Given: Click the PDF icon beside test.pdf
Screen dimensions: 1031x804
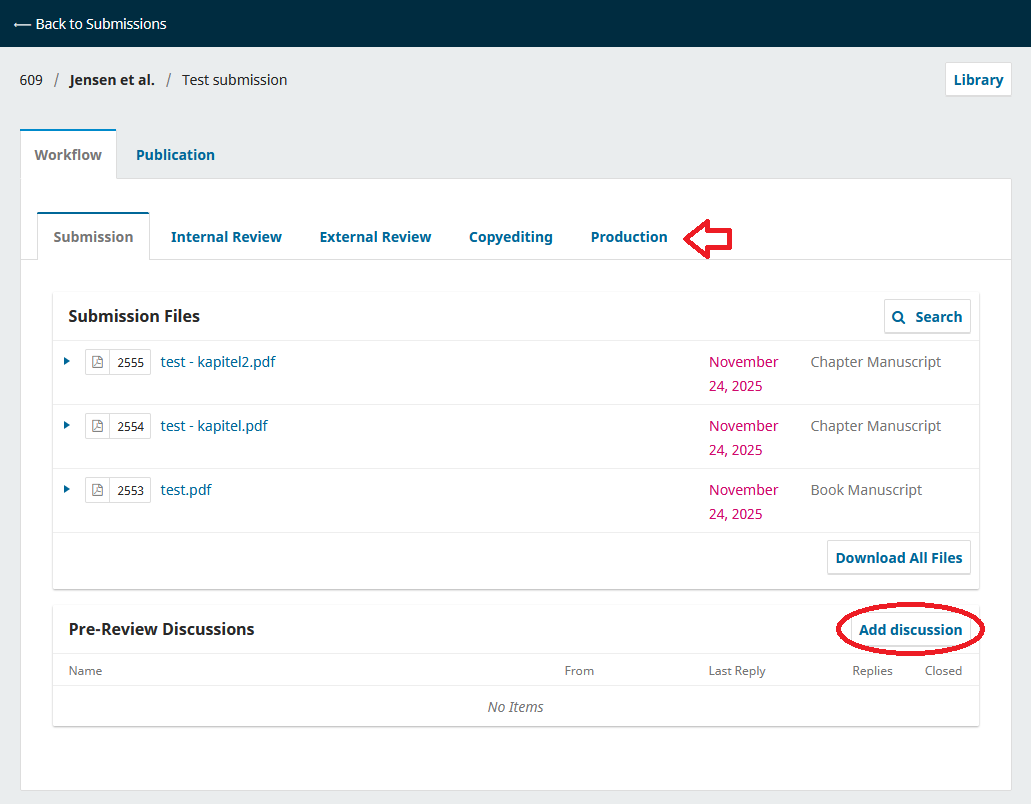Looking at the screenshot, I should tap(96, 489).
